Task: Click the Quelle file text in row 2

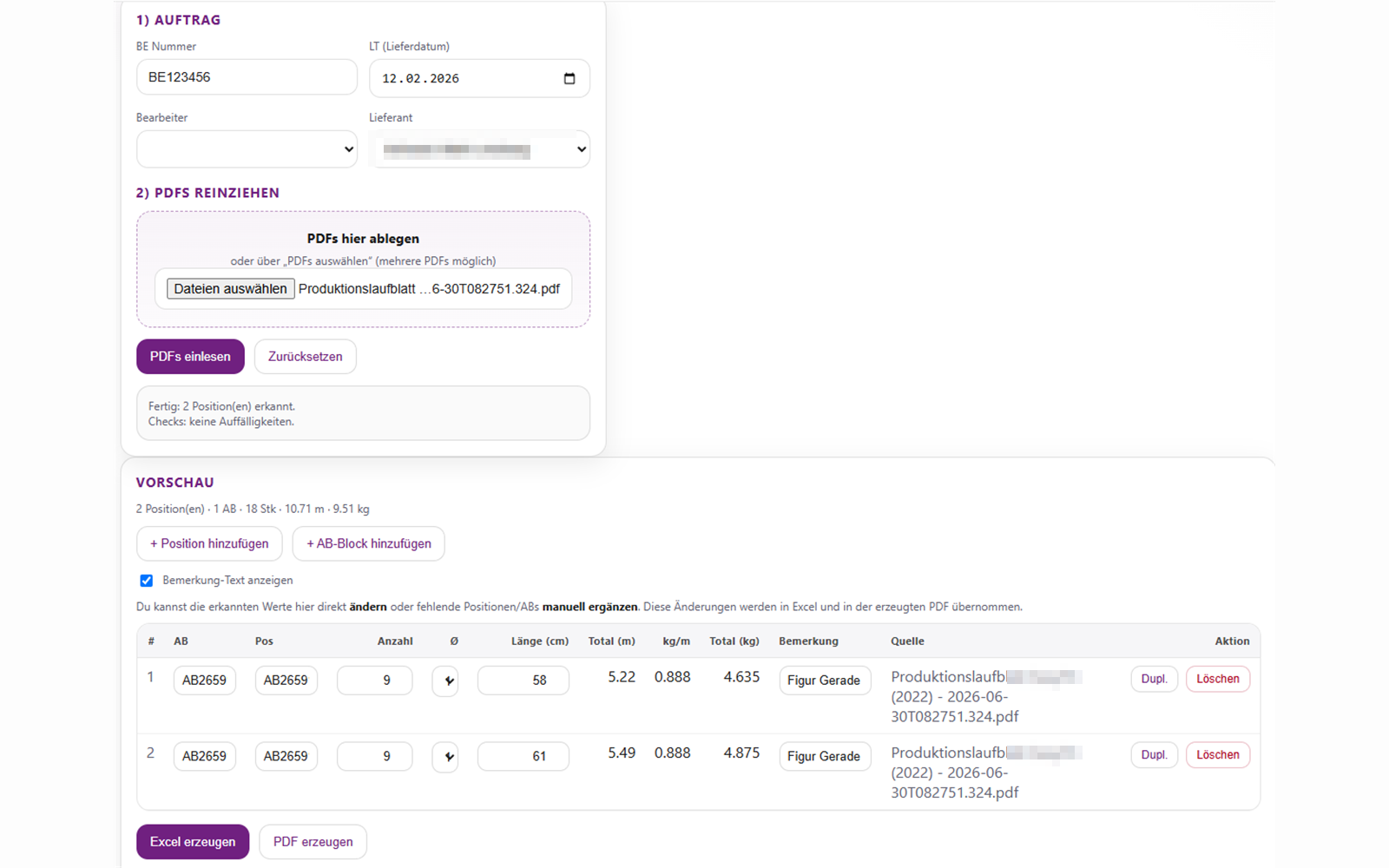Action: click(x=986, y=773)
